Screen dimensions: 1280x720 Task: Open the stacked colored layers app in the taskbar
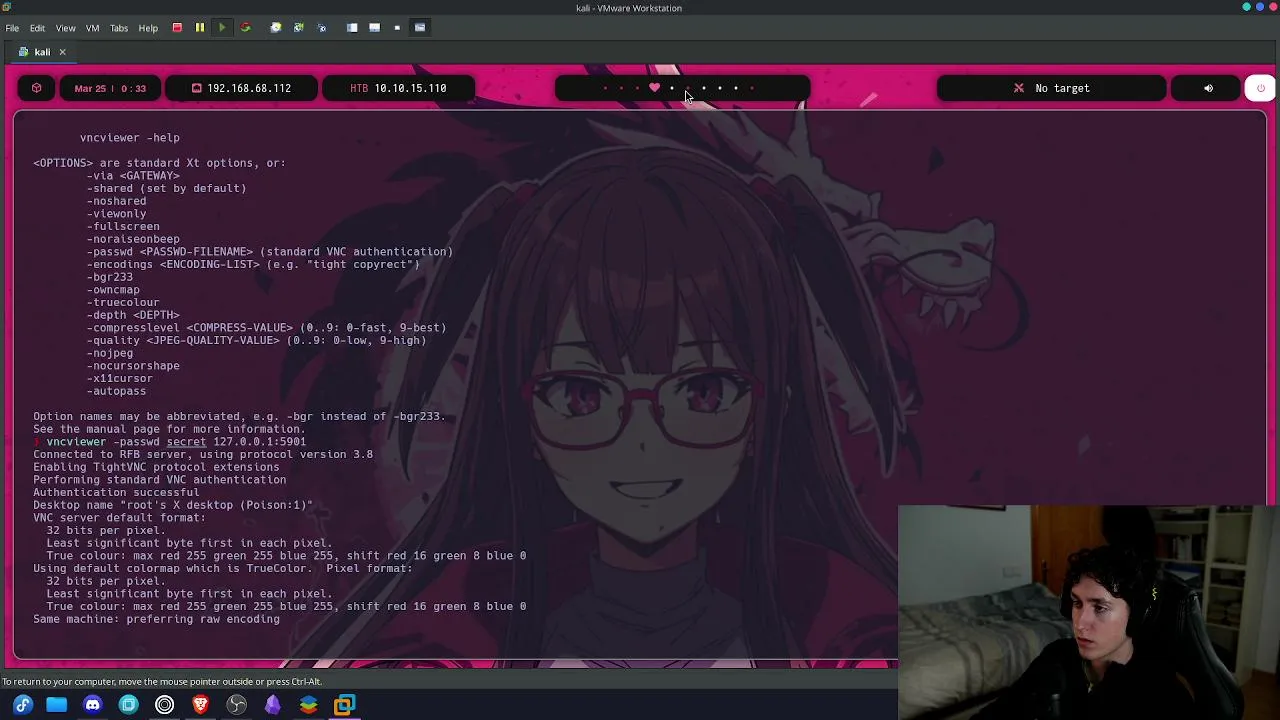pos(309,705)
